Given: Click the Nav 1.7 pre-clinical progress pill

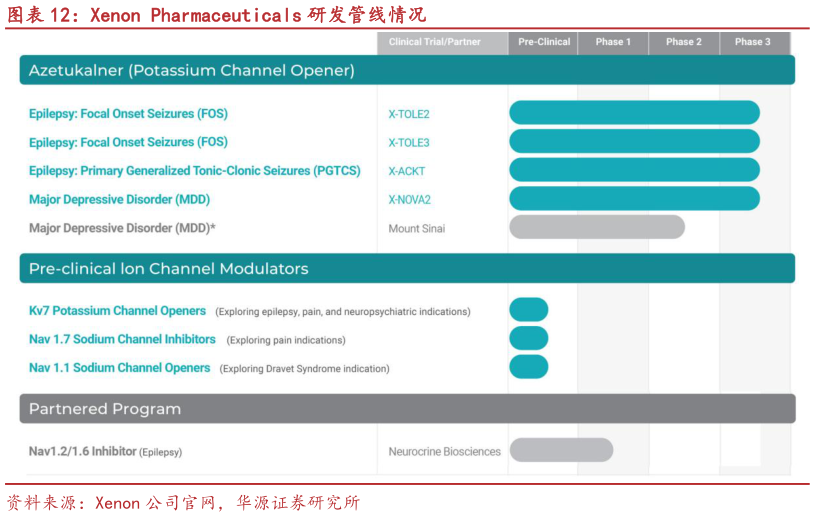Looking at the screenshot, I should click(529, 338).
